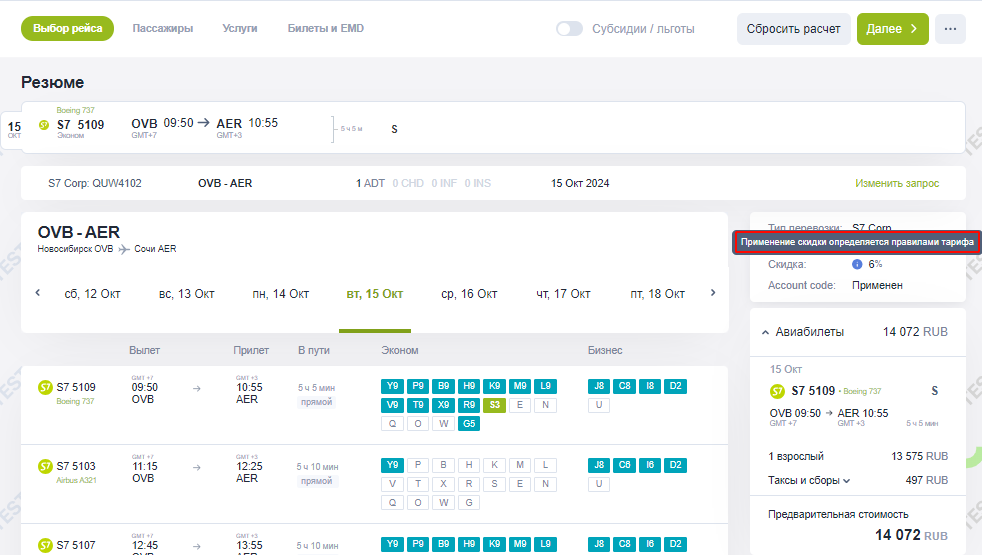The image size is (982, 555).
Task: Select date вс, 13 Окт
Action: [187, 294]
